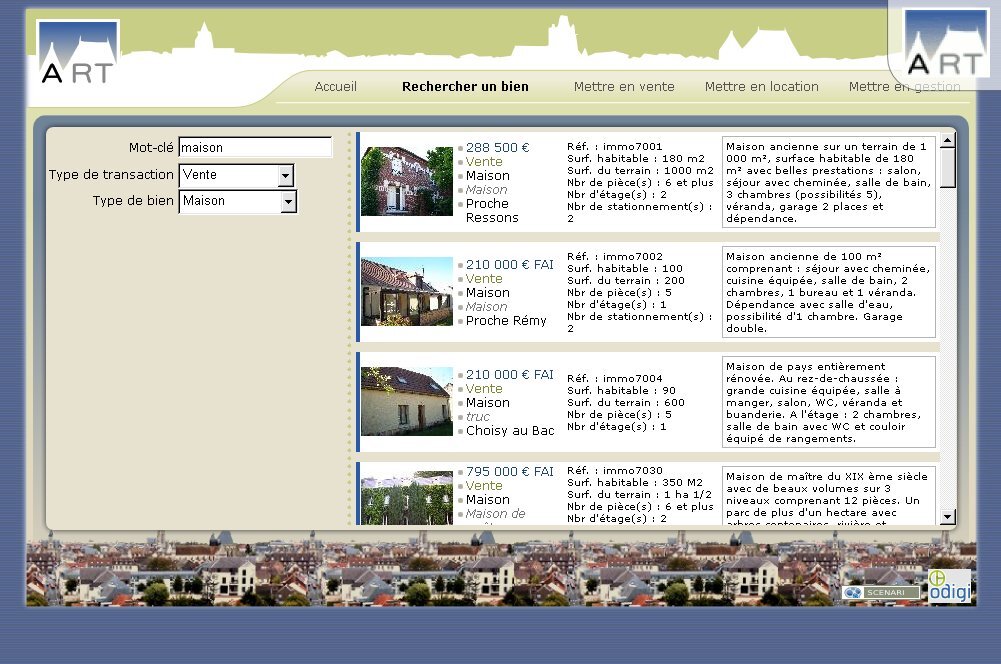The width and height of the screenshot is (1001, 664).
Task: Open the odigi logo link
Action: (949, 586)
